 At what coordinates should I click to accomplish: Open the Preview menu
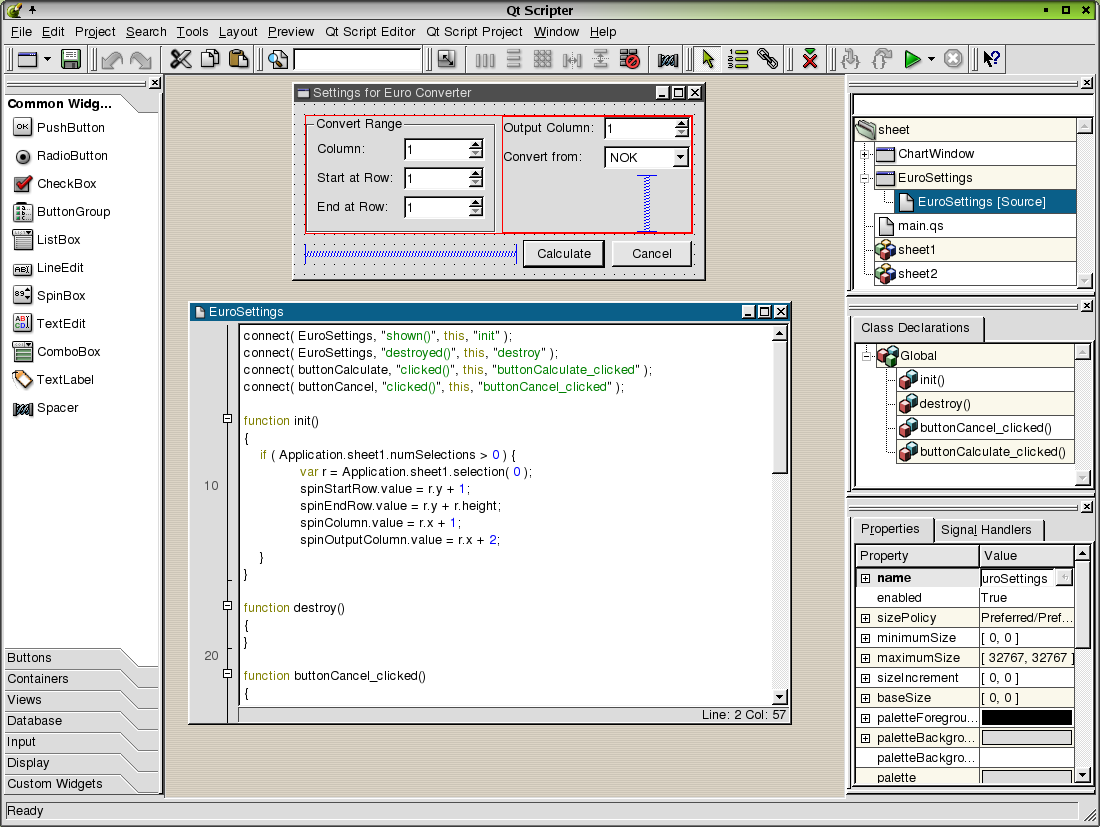coord(290,32)
